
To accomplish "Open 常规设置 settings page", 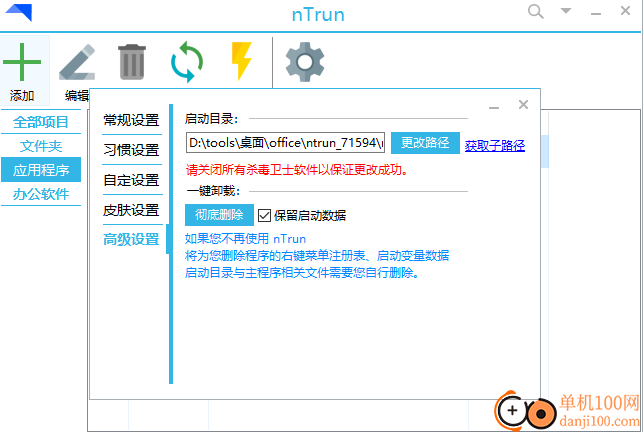I will [x=131, y=120].
